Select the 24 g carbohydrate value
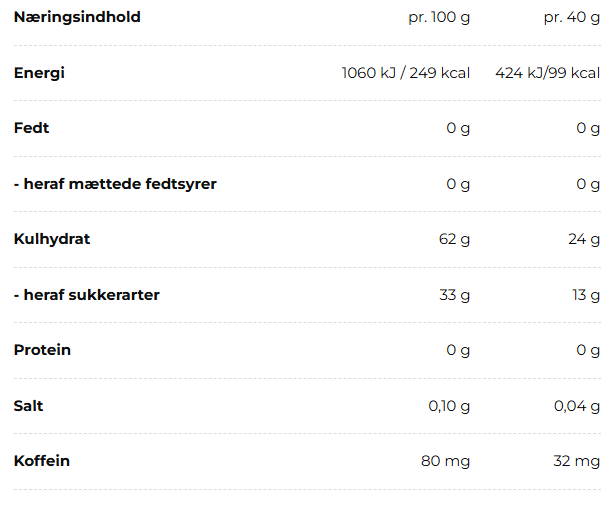 pos(584,239)
